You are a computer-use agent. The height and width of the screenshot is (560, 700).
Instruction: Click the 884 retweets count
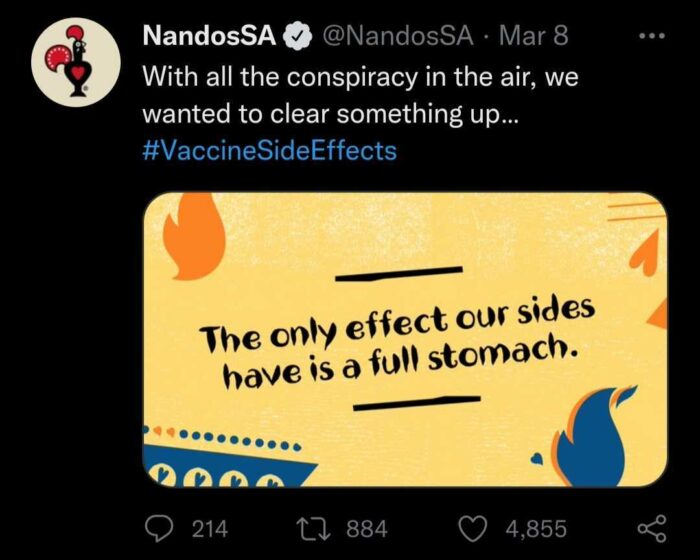tap(367, 529)
